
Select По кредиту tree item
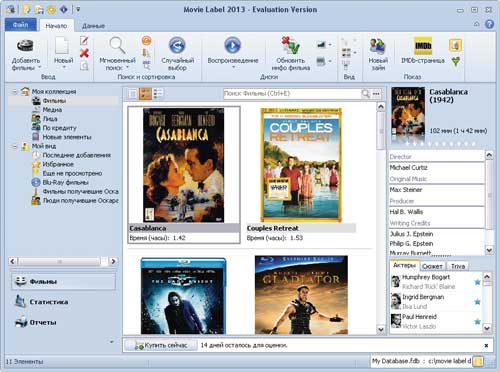click(59, 128)
